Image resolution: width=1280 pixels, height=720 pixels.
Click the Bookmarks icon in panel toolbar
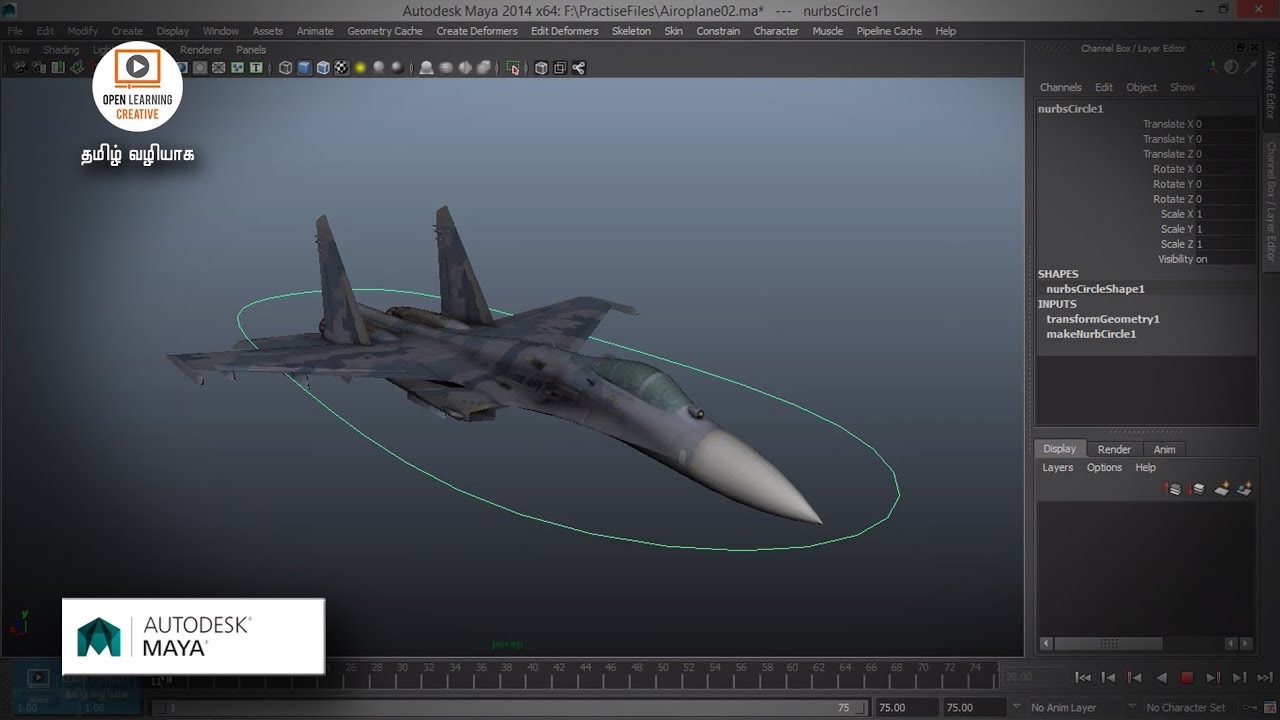pyautogui.click(x=59, y=68)
